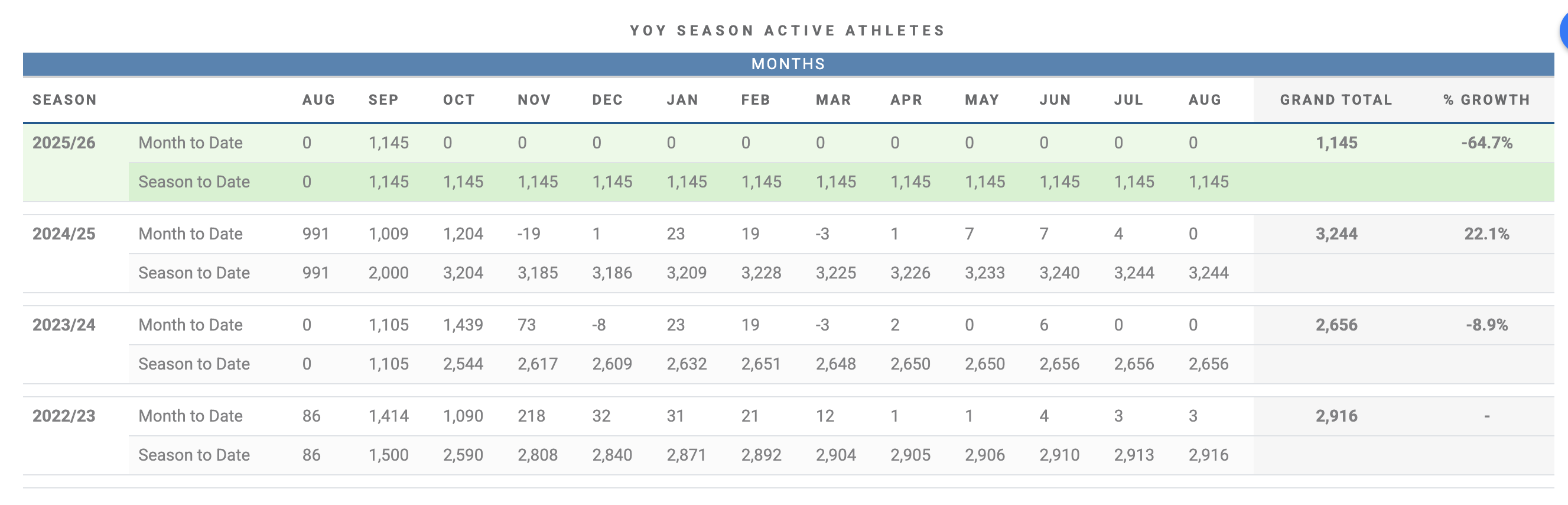1568x505 pixels.
Task: Click the NOV column header
Action: [x=535, y=100]
